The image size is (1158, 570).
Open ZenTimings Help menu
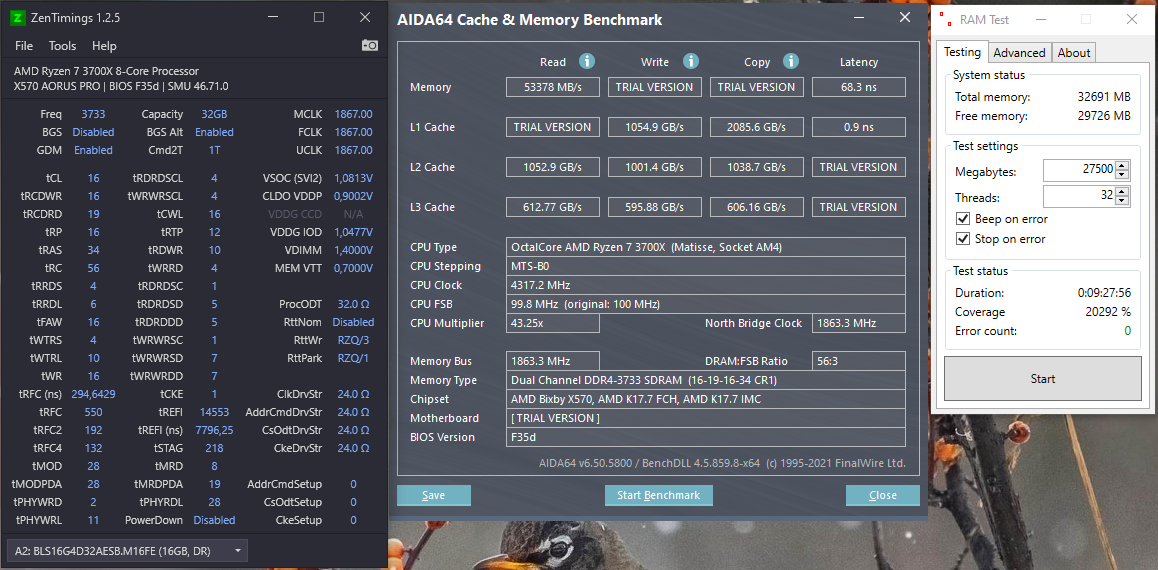(x=104, y=46)
